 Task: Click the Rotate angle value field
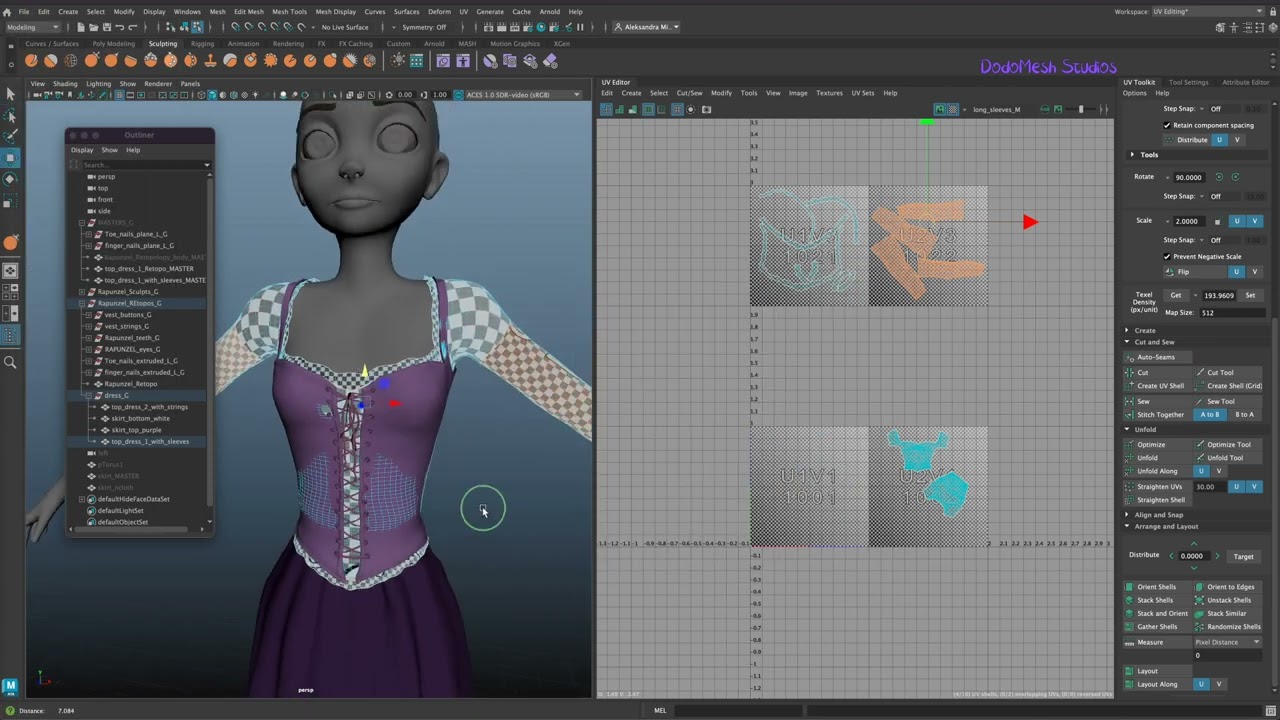tap(1188, 177)
